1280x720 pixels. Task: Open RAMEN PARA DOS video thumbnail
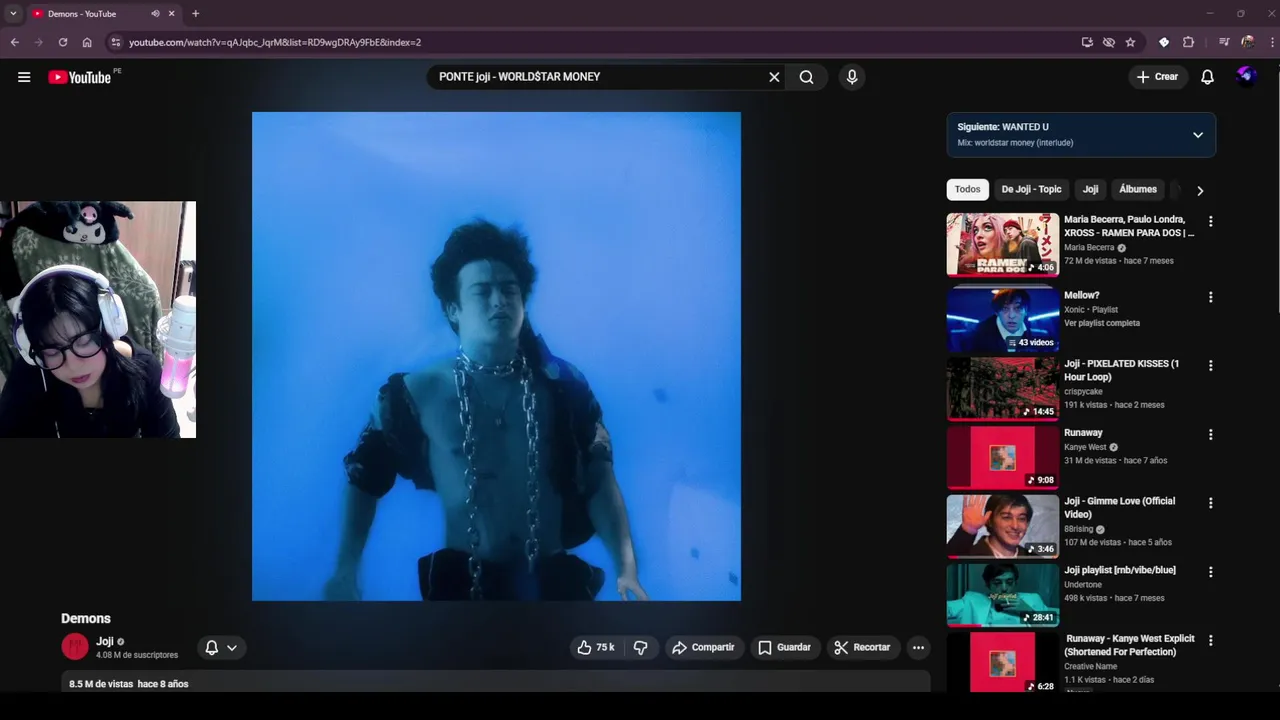(x=1002, y=244)
